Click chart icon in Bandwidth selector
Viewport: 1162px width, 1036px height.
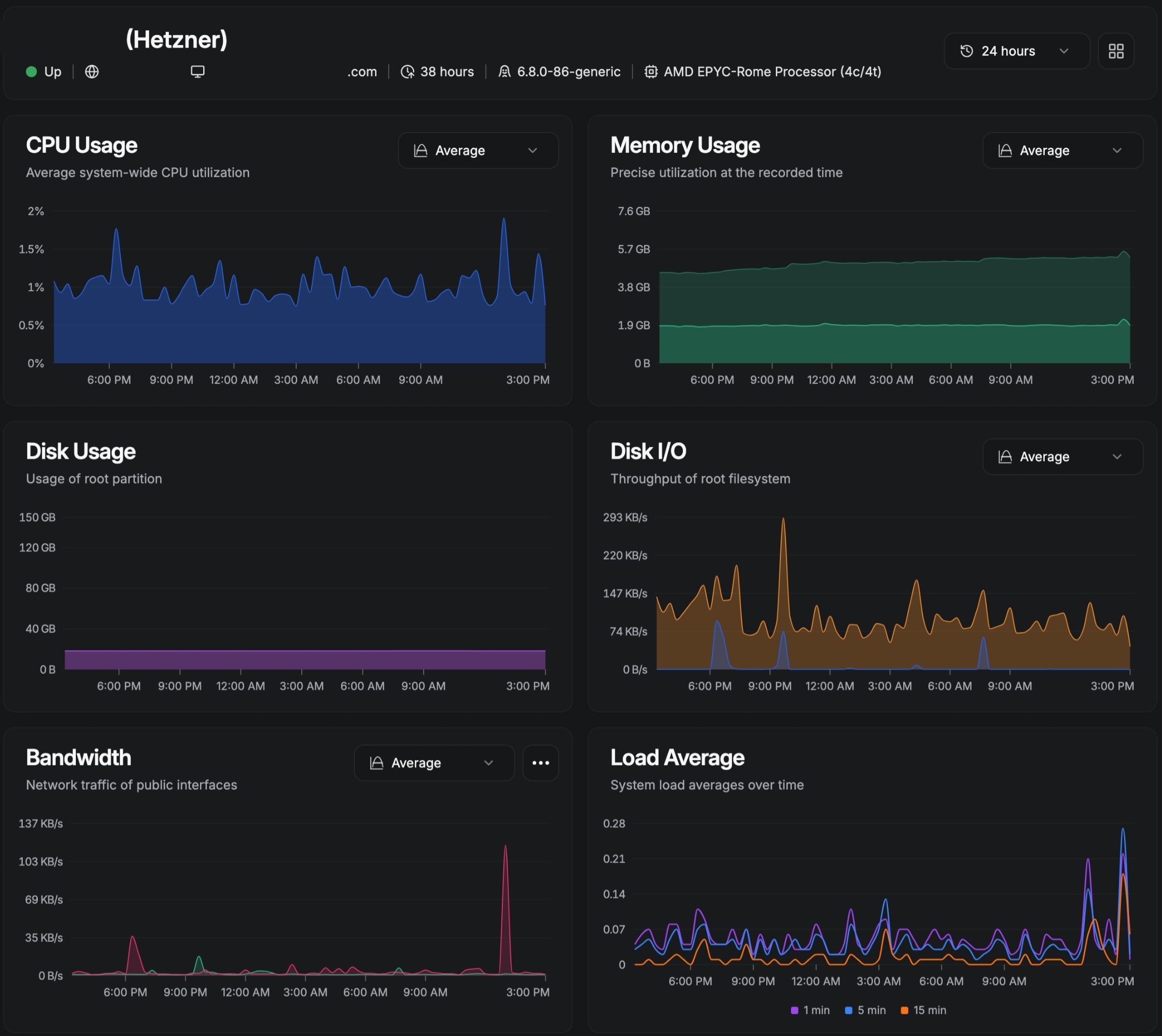click(x=376, y=763)
